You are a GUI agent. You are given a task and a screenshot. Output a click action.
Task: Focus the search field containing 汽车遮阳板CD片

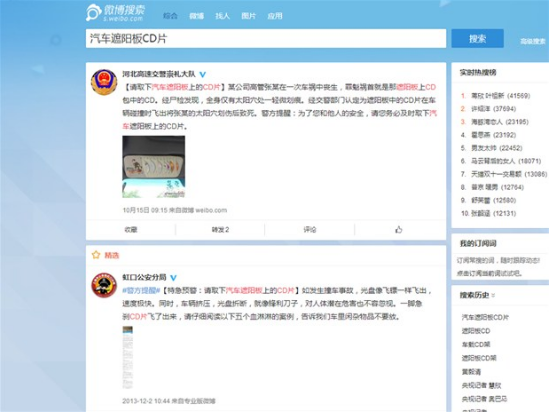(x=266, y=38)
